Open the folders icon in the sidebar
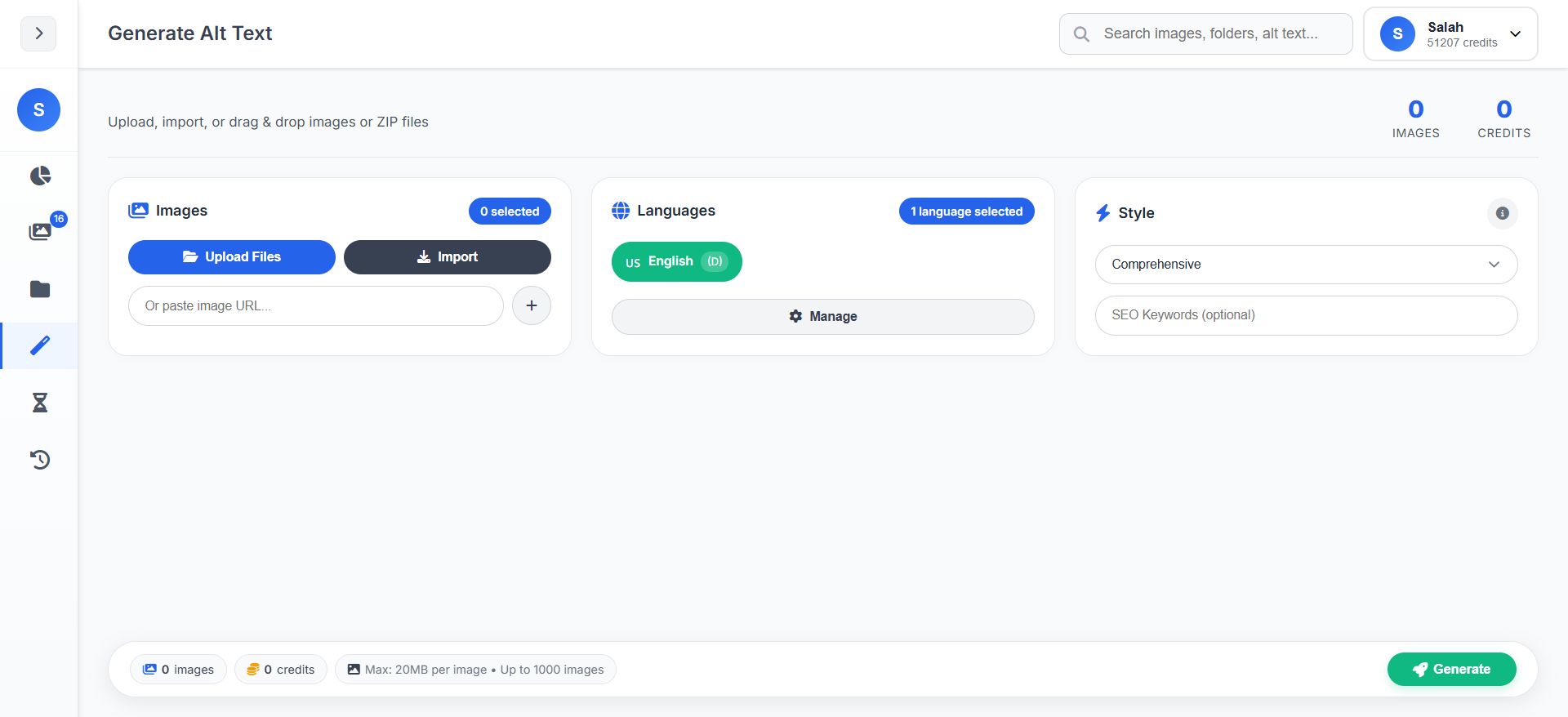The height and width of the screenshot is (717, 1568). [x=40, y=289]
